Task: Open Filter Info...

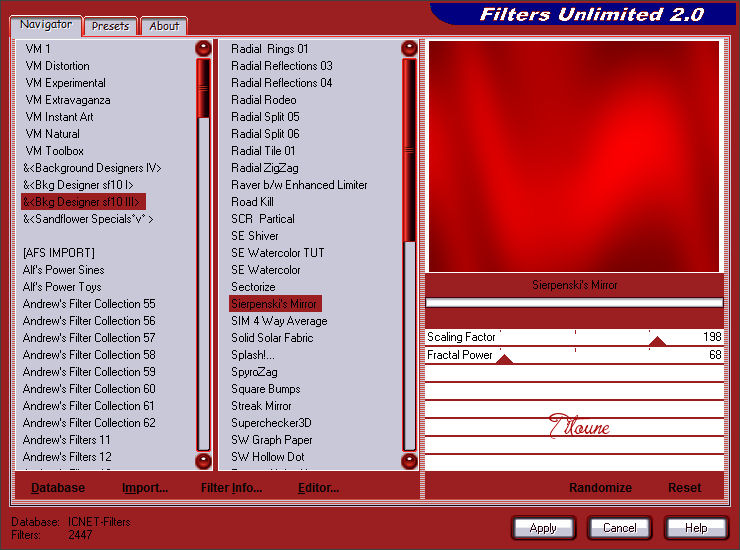Action: click(x=231, y=488)
